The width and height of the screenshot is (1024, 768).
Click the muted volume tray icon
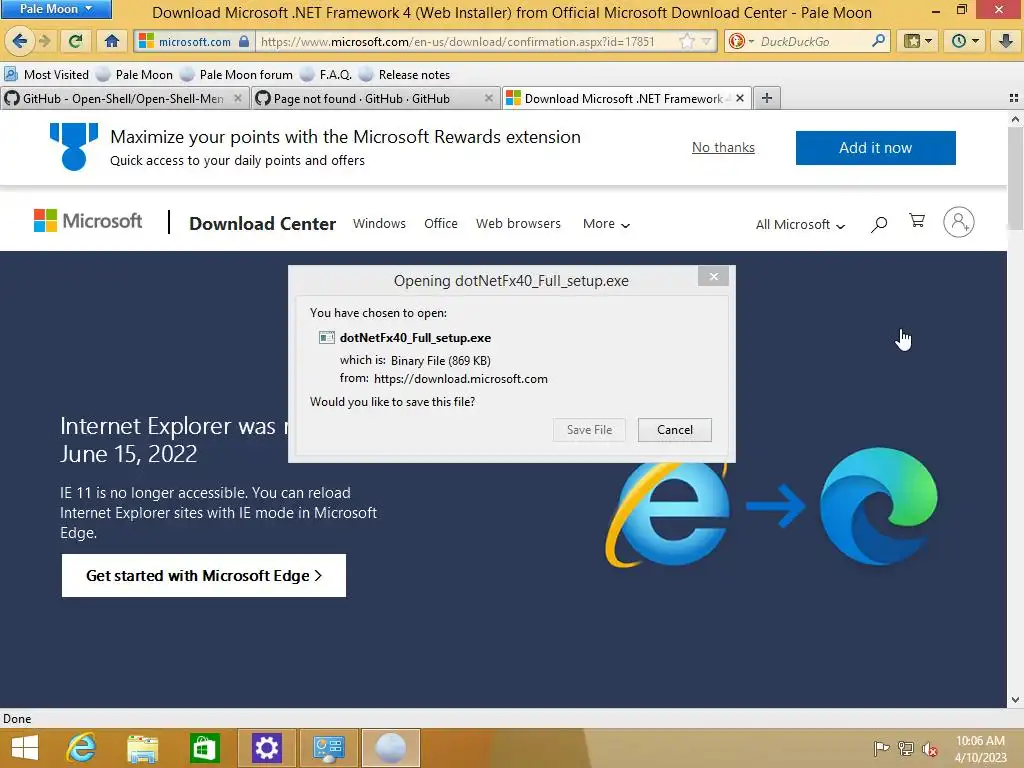pyautogui.click(x=930, y=749)
